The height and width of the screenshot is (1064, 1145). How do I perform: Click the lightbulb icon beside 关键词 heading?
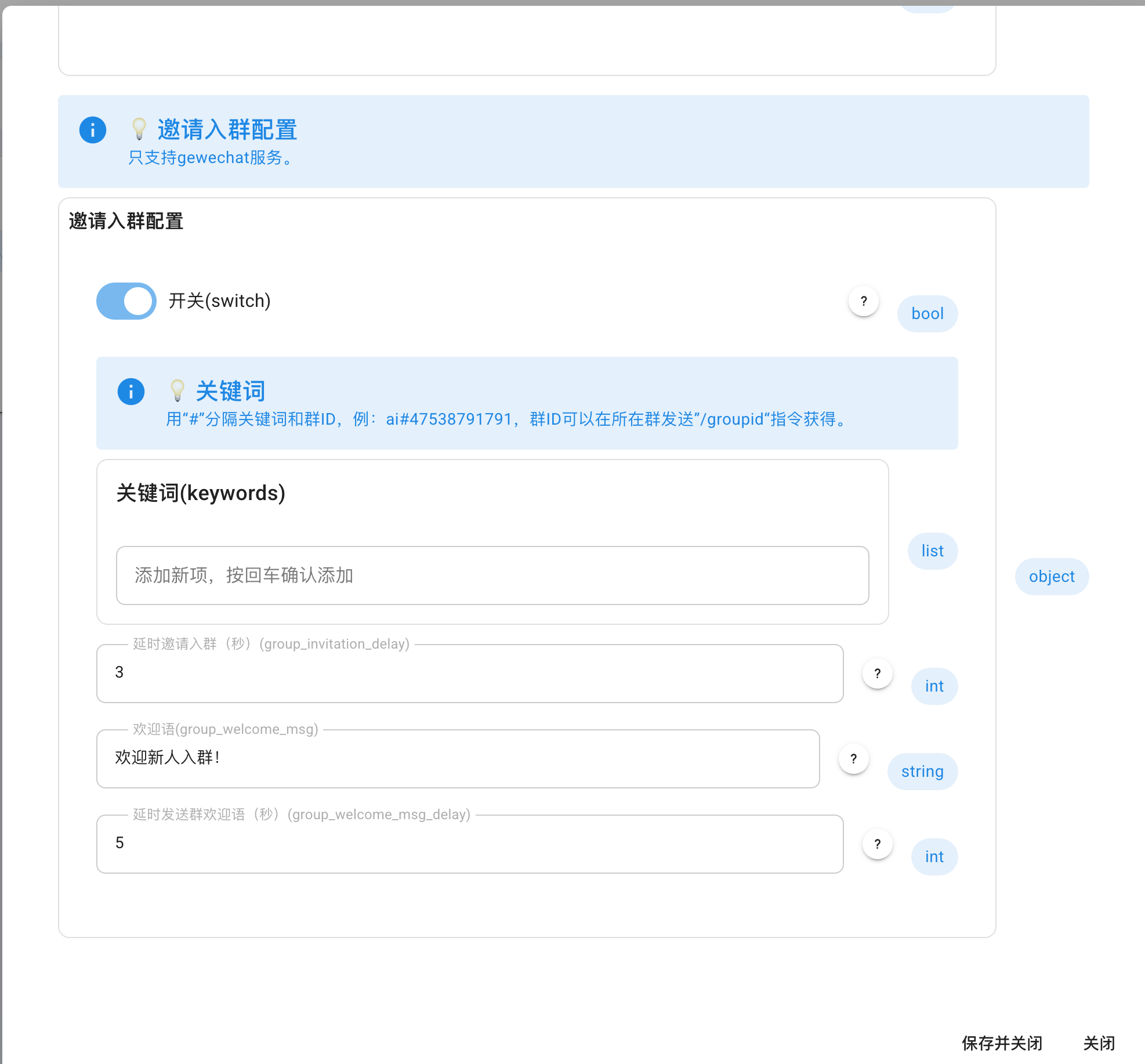click(x=177, y=391)
